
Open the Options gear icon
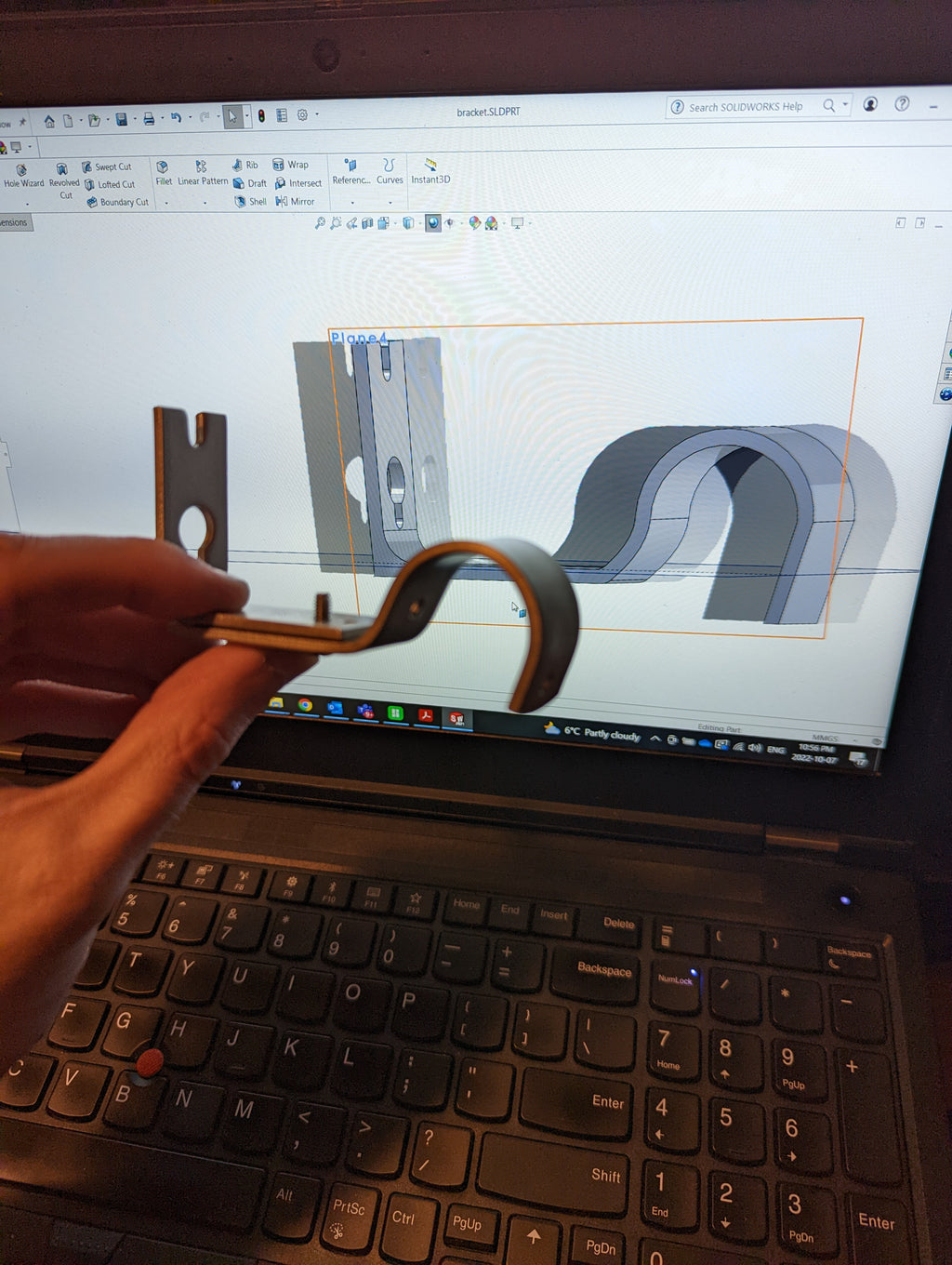pos(302,114)
